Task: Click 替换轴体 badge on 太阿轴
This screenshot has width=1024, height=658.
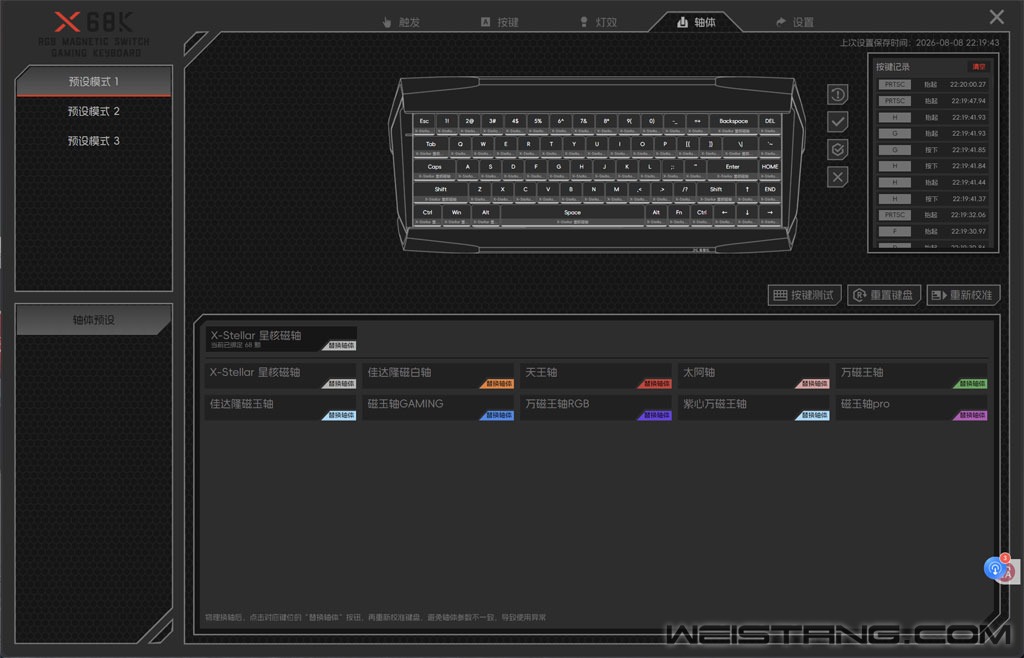Action: 813,384
